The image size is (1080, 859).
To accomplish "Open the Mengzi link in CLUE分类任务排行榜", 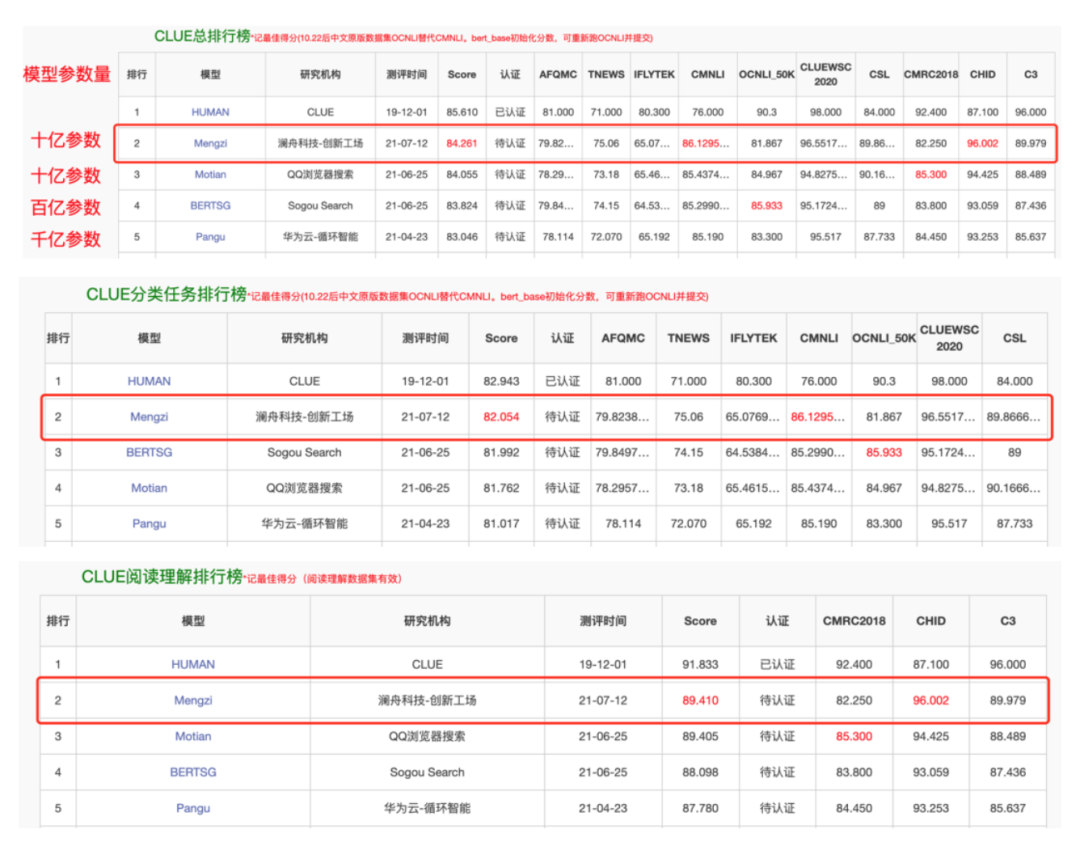I will point(149,417).
